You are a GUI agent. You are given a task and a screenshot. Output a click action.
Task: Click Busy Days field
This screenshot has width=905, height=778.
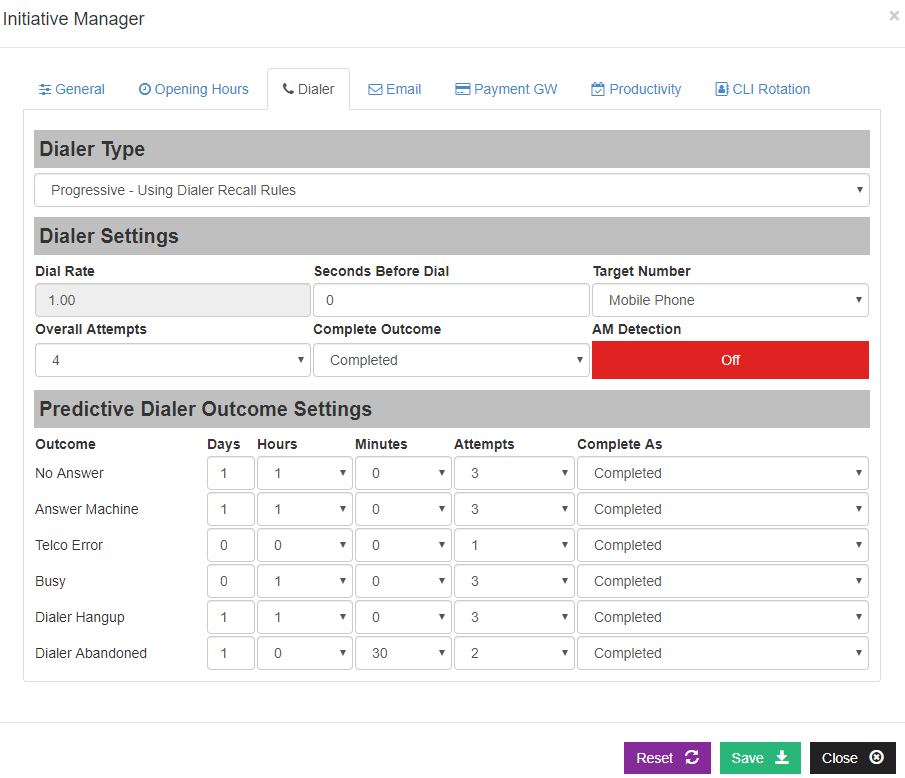[231, 581]
